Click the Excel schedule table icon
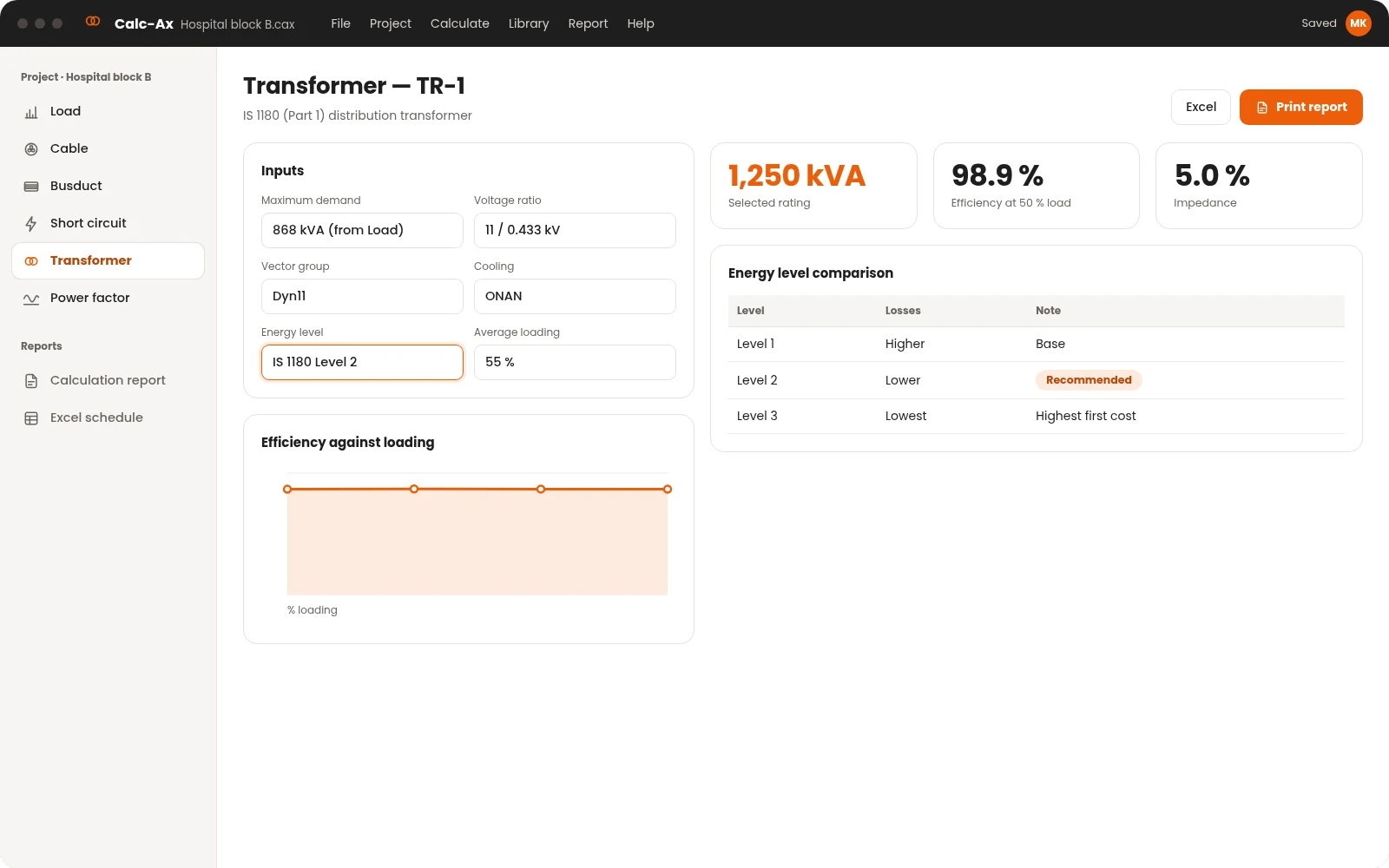This screenshot has width=1389, height=868. pos(31,418)
